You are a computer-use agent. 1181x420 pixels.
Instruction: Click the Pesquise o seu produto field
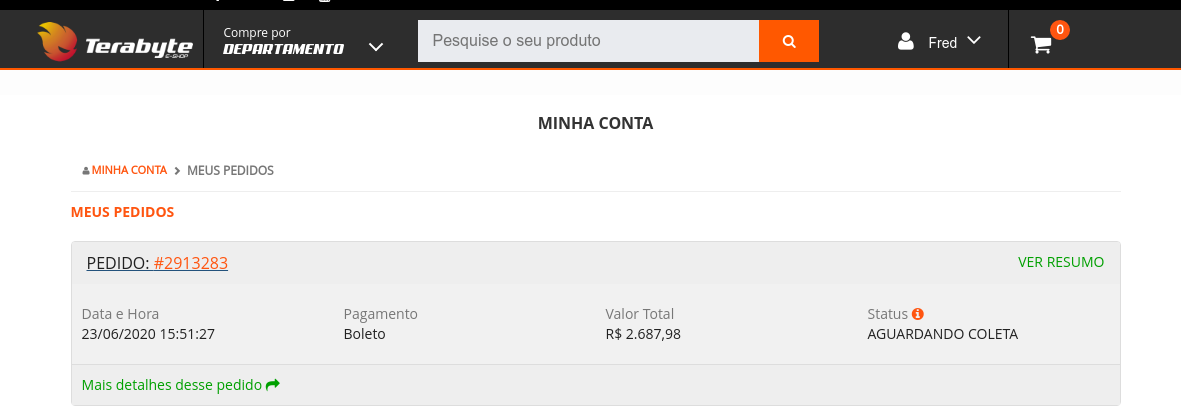pos(588,41)
